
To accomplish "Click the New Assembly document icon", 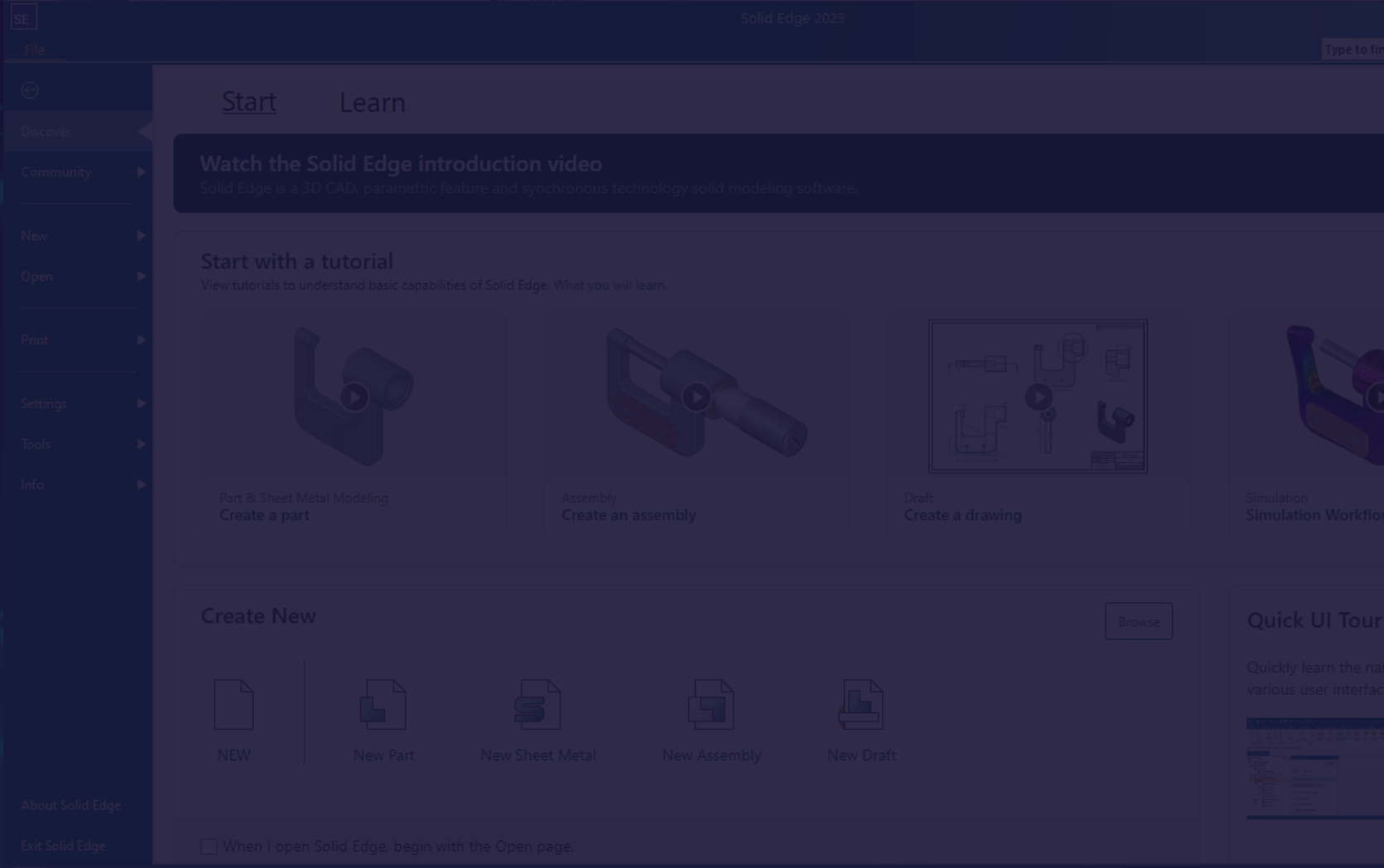I will click(x=711, y=704).
